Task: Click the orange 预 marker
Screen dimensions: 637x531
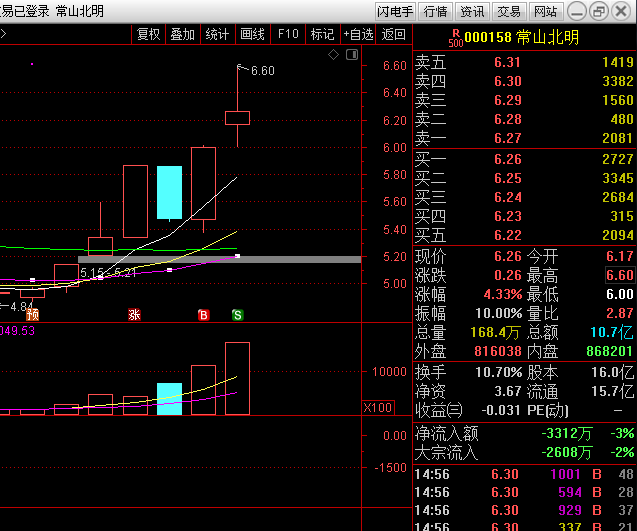Action: [32, 314]
